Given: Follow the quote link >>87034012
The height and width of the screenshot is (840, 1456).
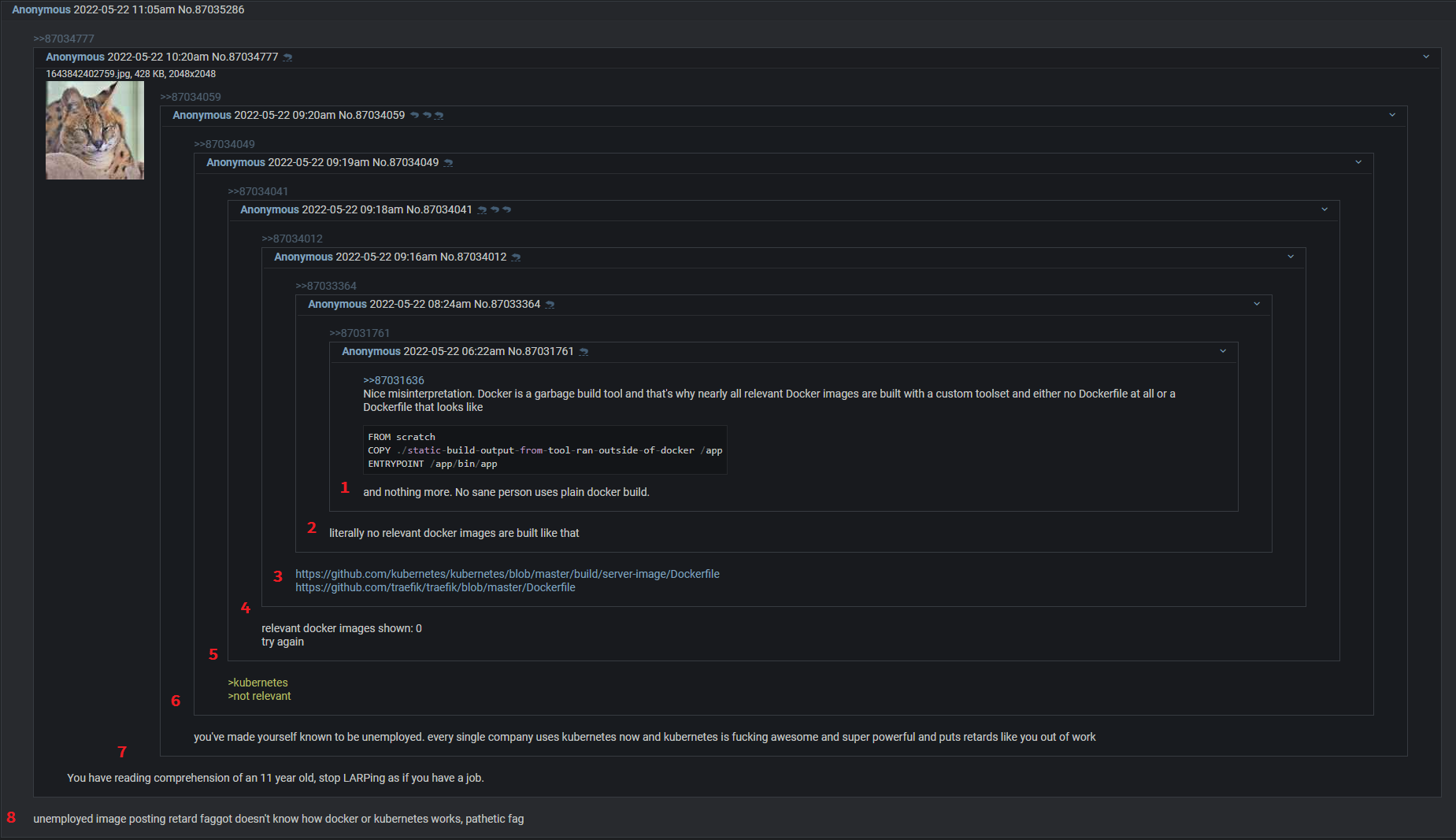Looking at the screenshot, I should coord(292,239).
